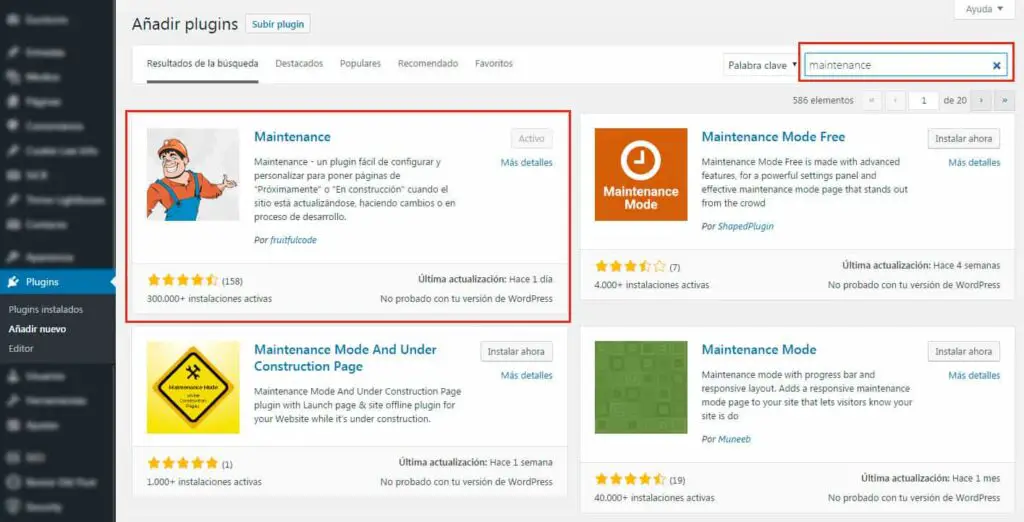The width and height of the screenshot is (1024, 522).
Task: Go to the next results page arrow
Action: tap(981, 101)
